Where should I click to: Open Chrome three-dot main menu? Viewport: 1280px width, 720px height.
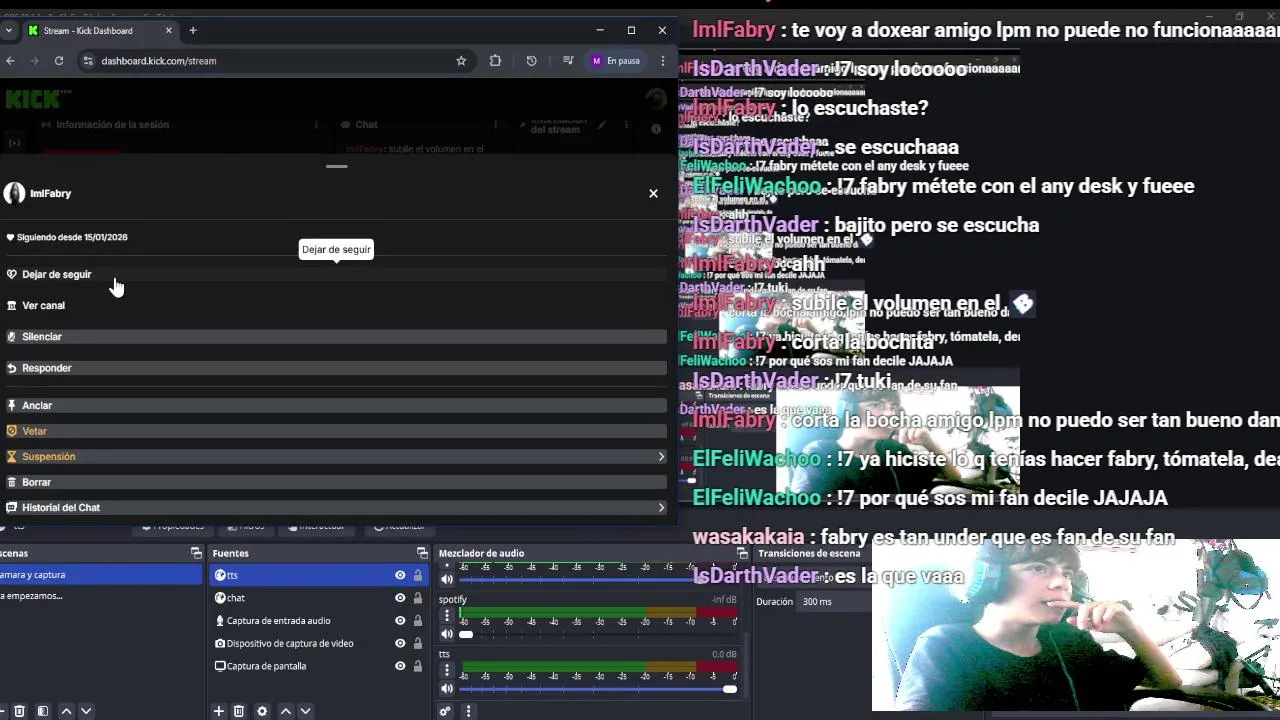tap(662, 61)
